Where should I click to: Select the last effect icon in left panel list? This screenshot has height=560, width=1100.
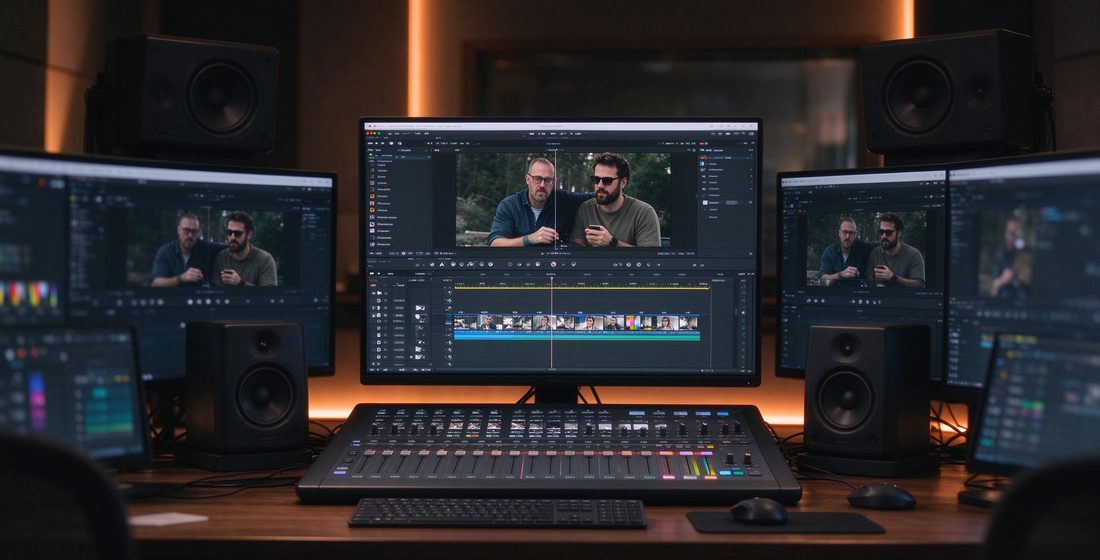(x=372, y=244)
